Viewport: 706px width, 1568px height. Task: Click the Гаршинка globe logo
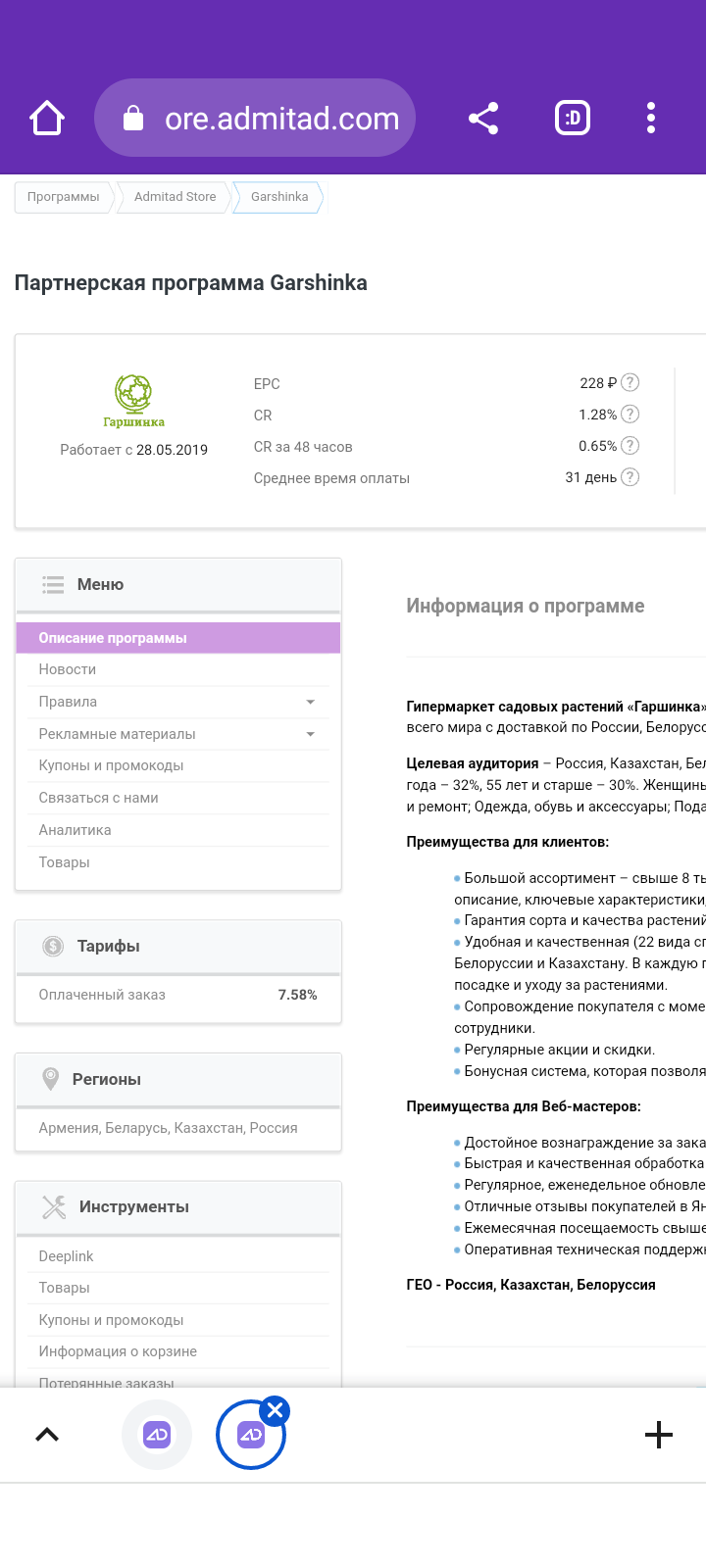coord(133,402)
